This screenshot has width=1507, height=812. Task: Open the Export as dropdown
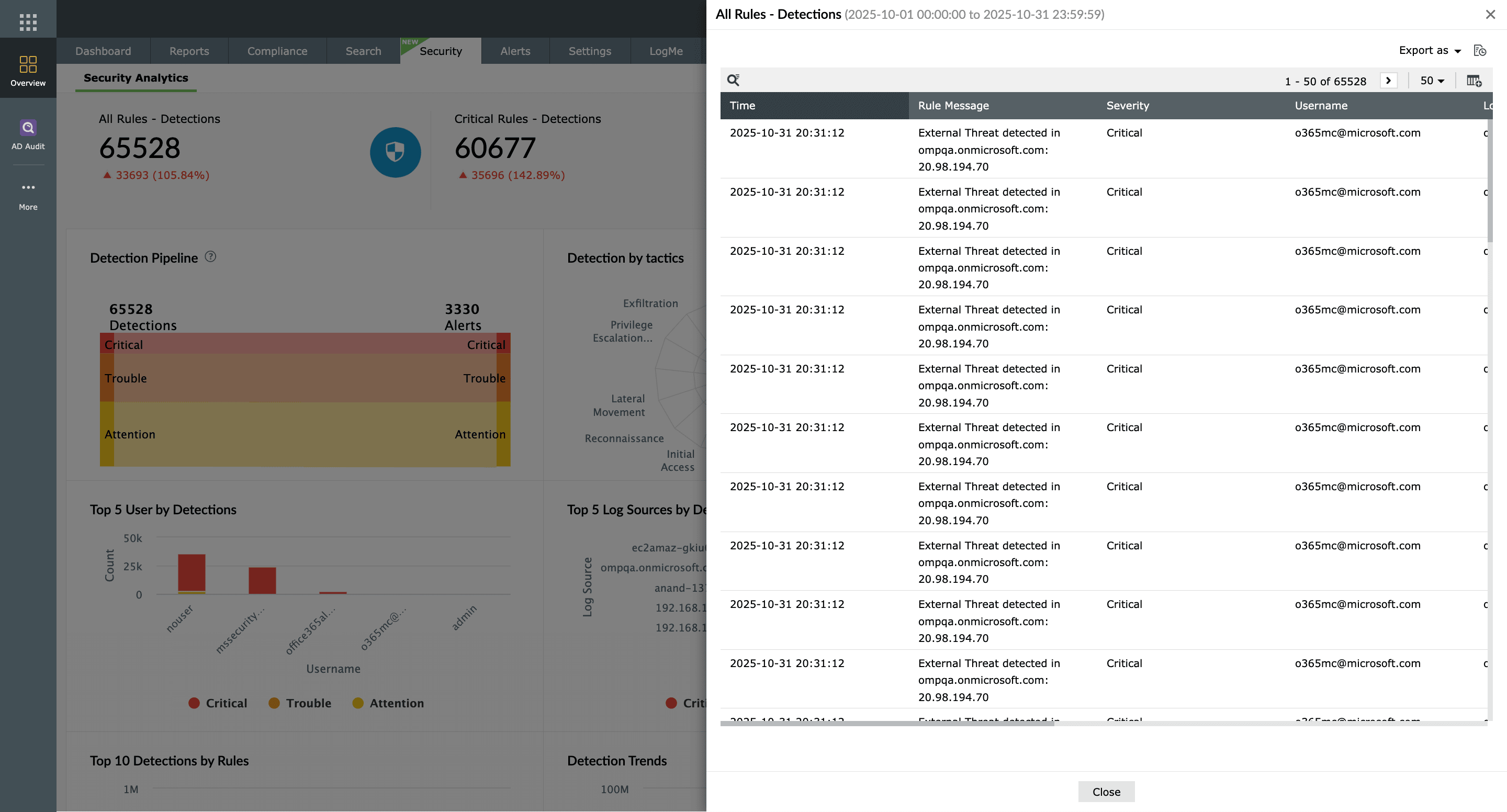[1429, 50]
